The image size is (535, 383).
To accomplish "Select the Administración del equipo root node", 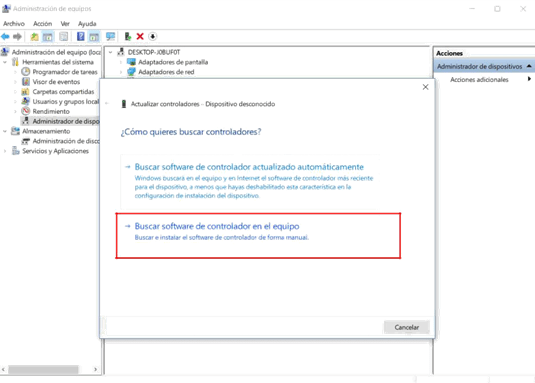I will coord(56,52).
